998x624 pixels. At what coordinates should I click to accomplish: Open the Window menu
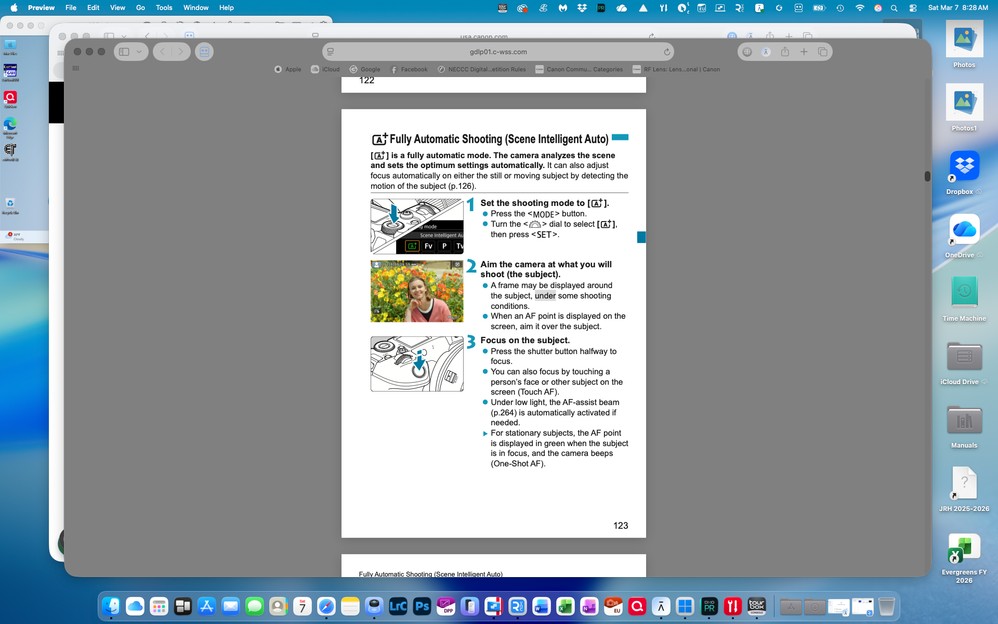[x=195, y=8]
